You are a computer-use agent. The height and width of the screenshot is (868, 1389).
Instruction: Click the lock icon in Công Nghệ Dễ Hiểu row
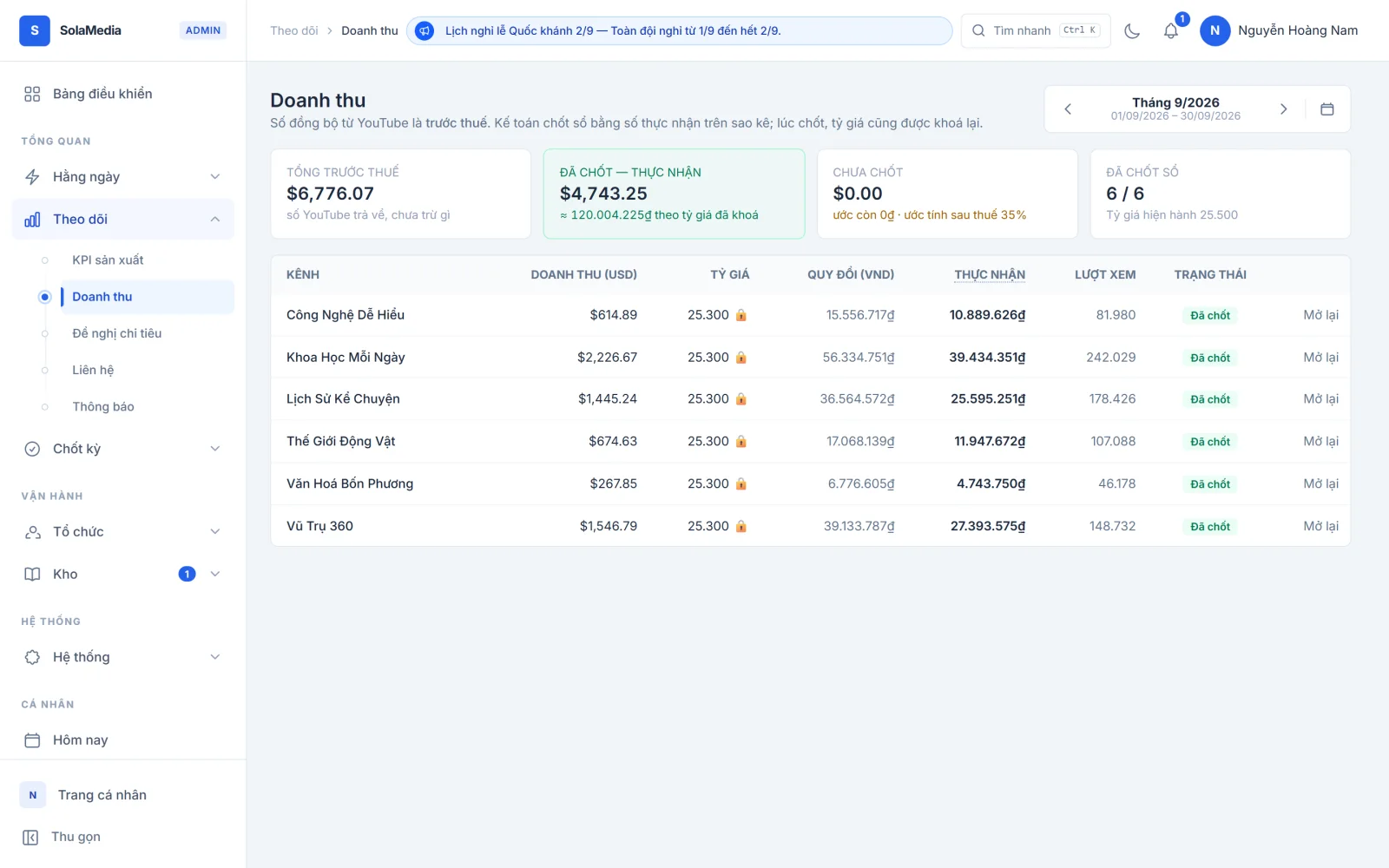point(741,315)
